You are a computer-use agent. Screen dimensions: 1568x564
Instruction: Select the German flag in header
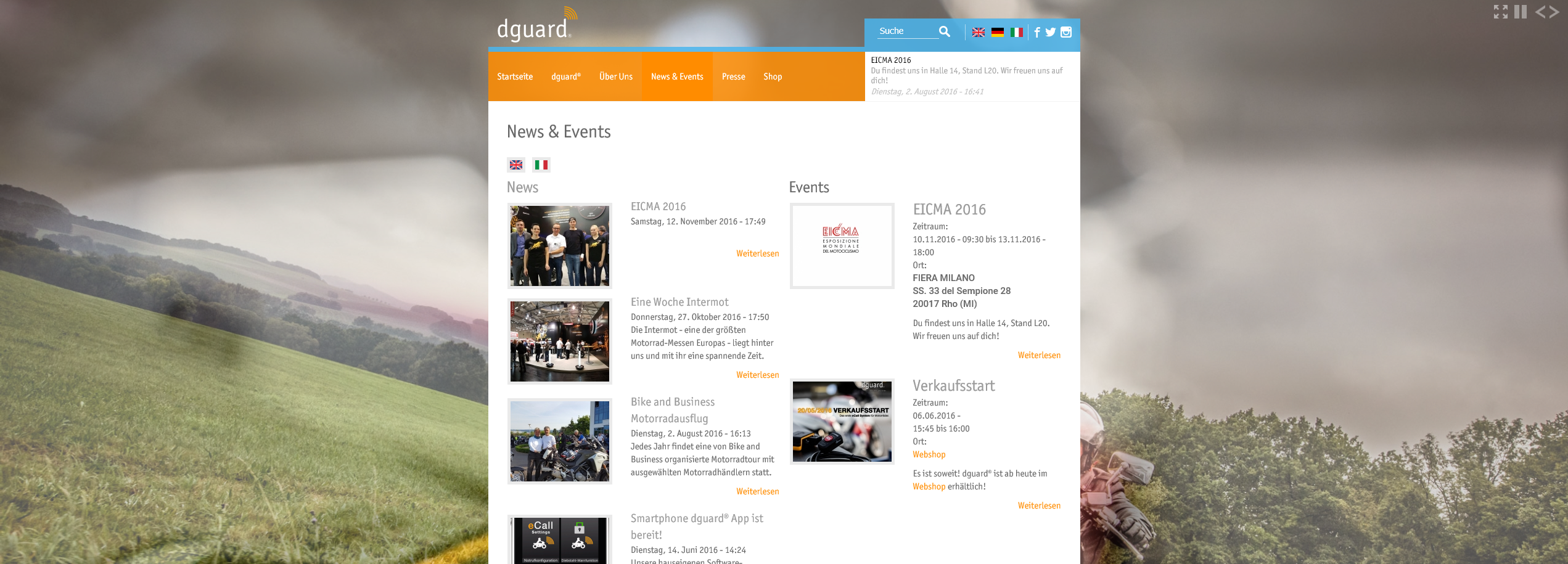(x=998, y=33)
